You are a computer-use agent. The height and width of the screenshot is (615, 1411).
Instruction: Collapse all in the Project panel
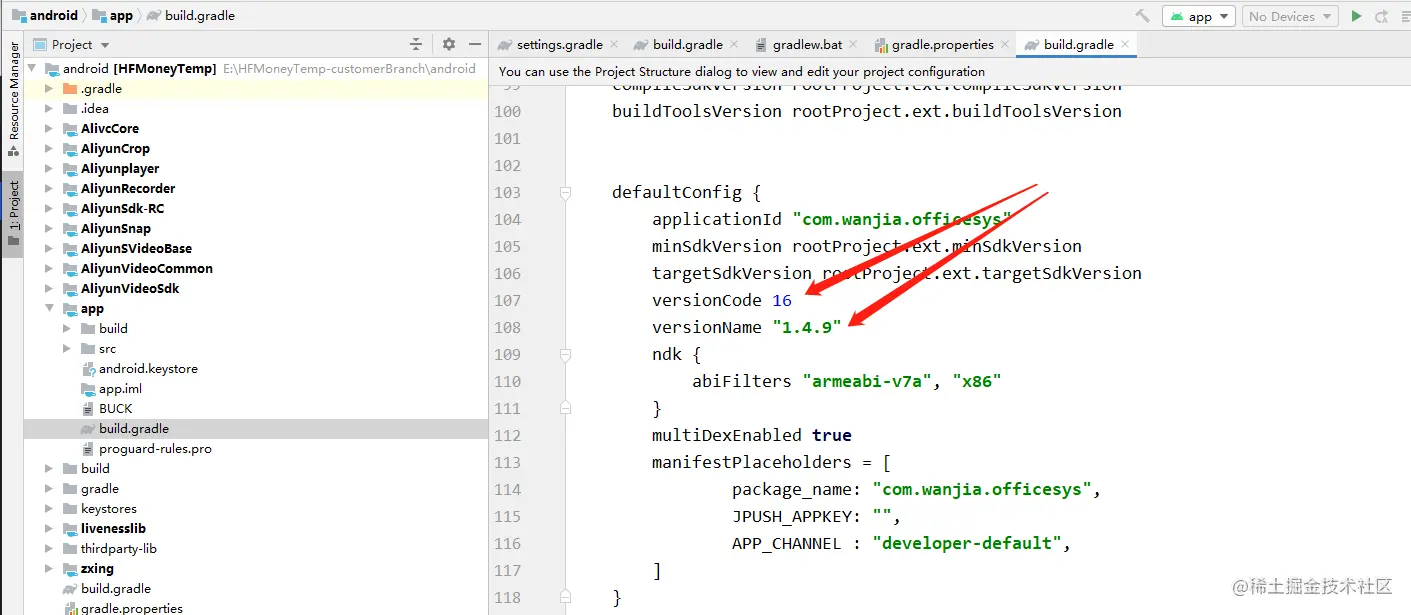(416, 44)
